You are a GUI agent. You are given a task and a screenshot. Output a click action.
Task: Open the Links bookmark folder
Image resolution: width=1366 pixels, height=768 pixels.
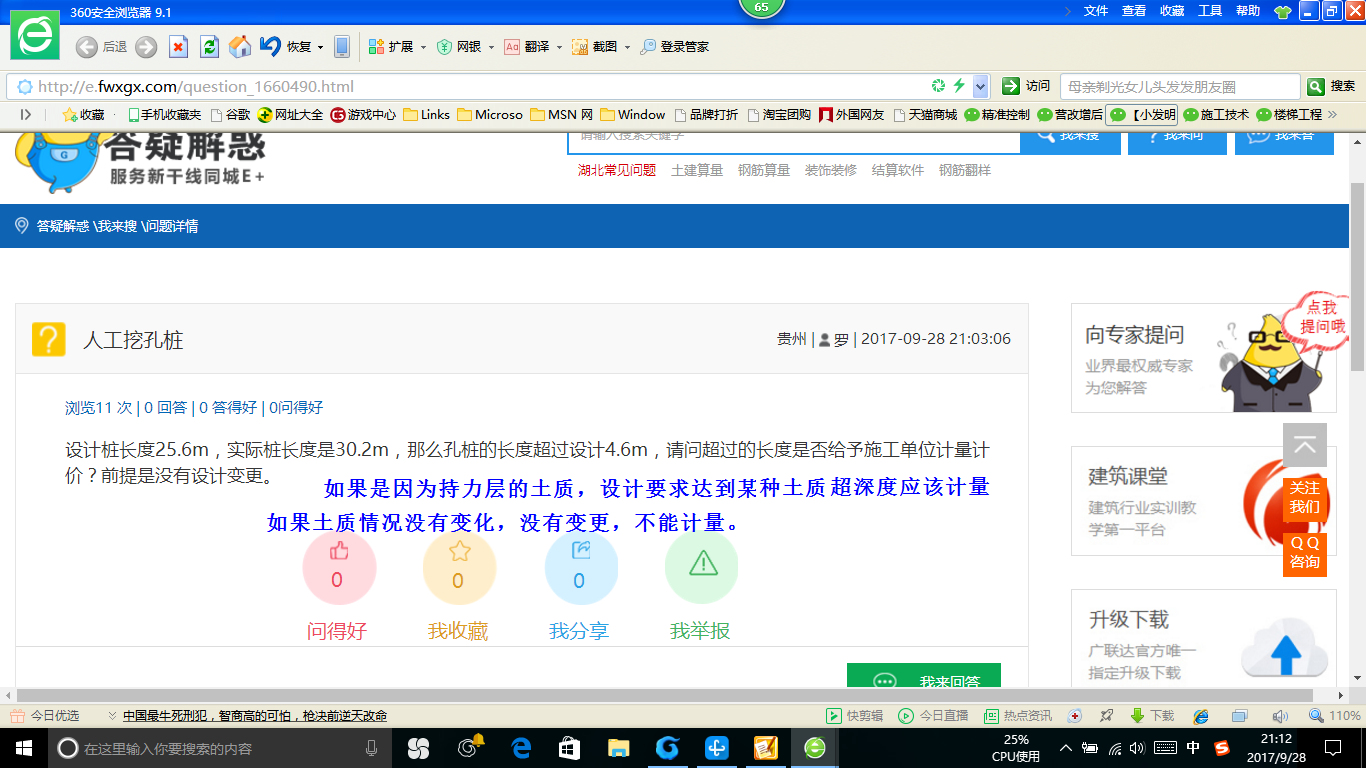tap(426, 115)
